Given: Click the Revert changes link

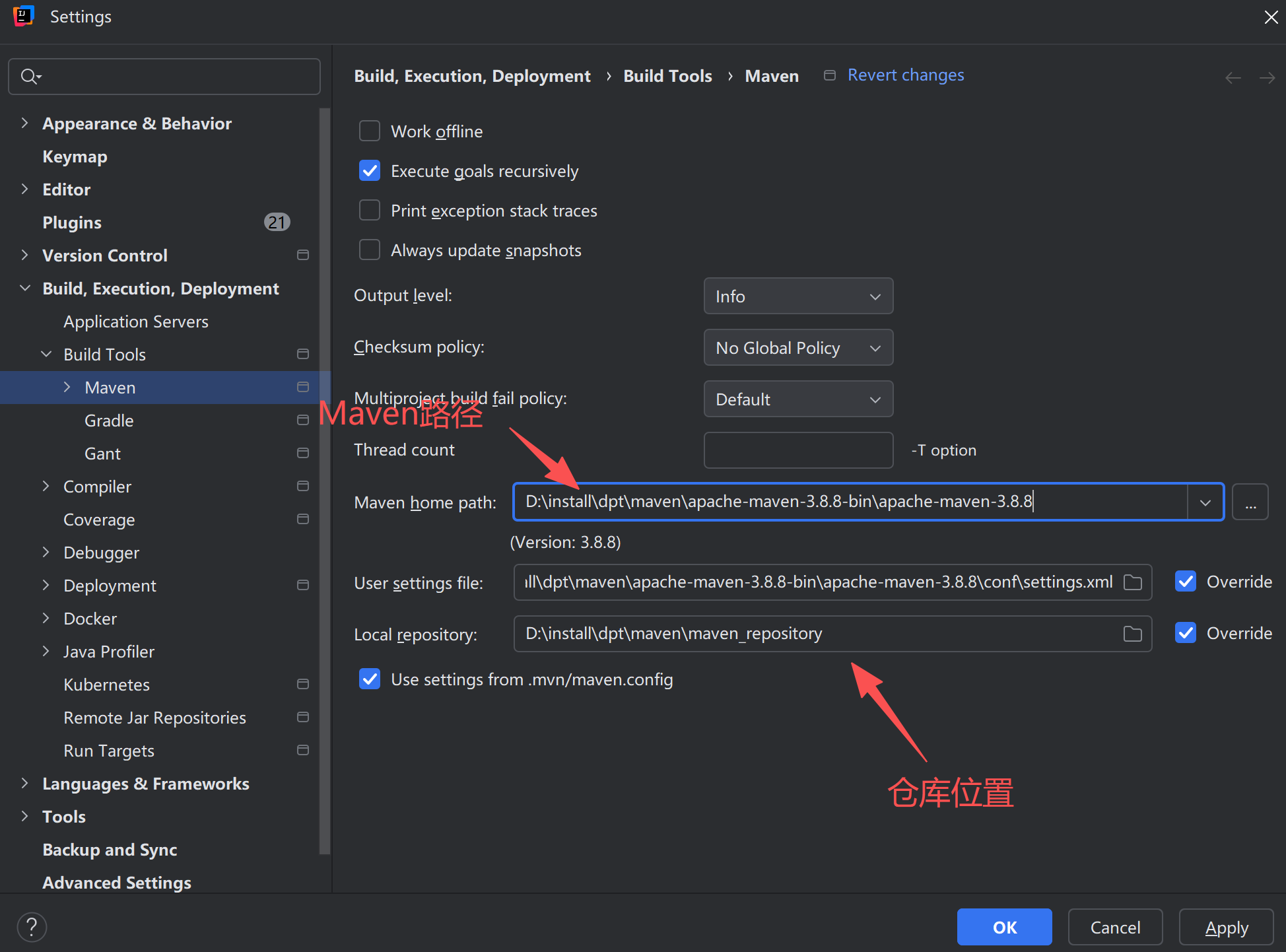Looking at the screenshot, I should point(905,75).
